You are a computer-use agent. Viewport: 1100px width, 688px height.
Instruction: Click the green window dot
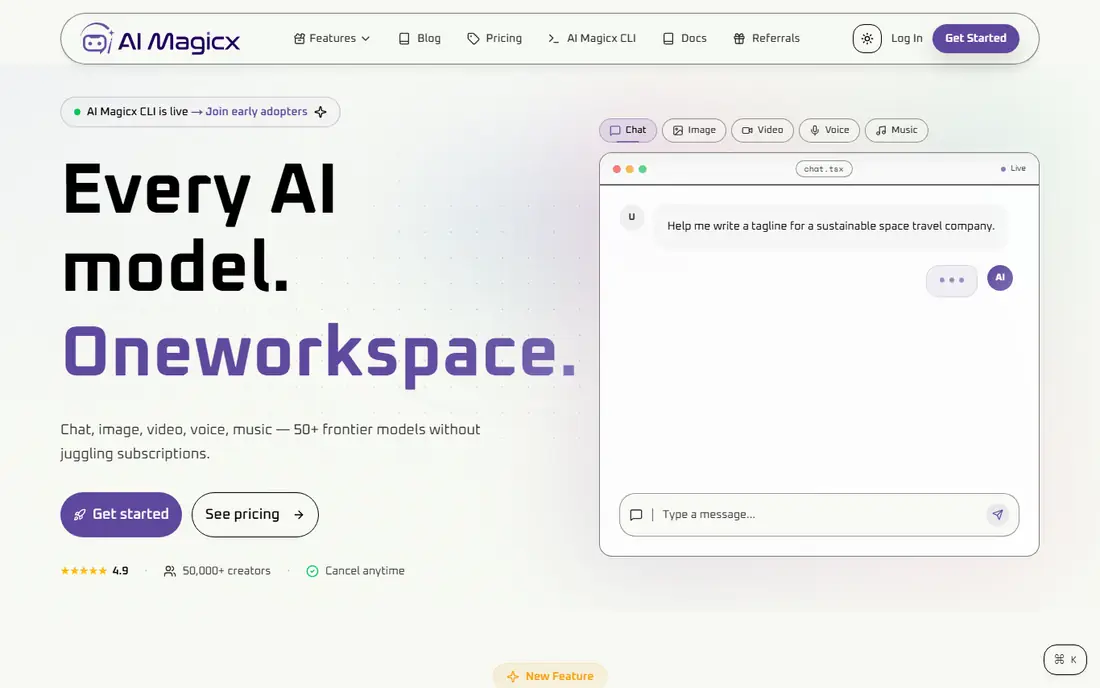coord(642,169)
